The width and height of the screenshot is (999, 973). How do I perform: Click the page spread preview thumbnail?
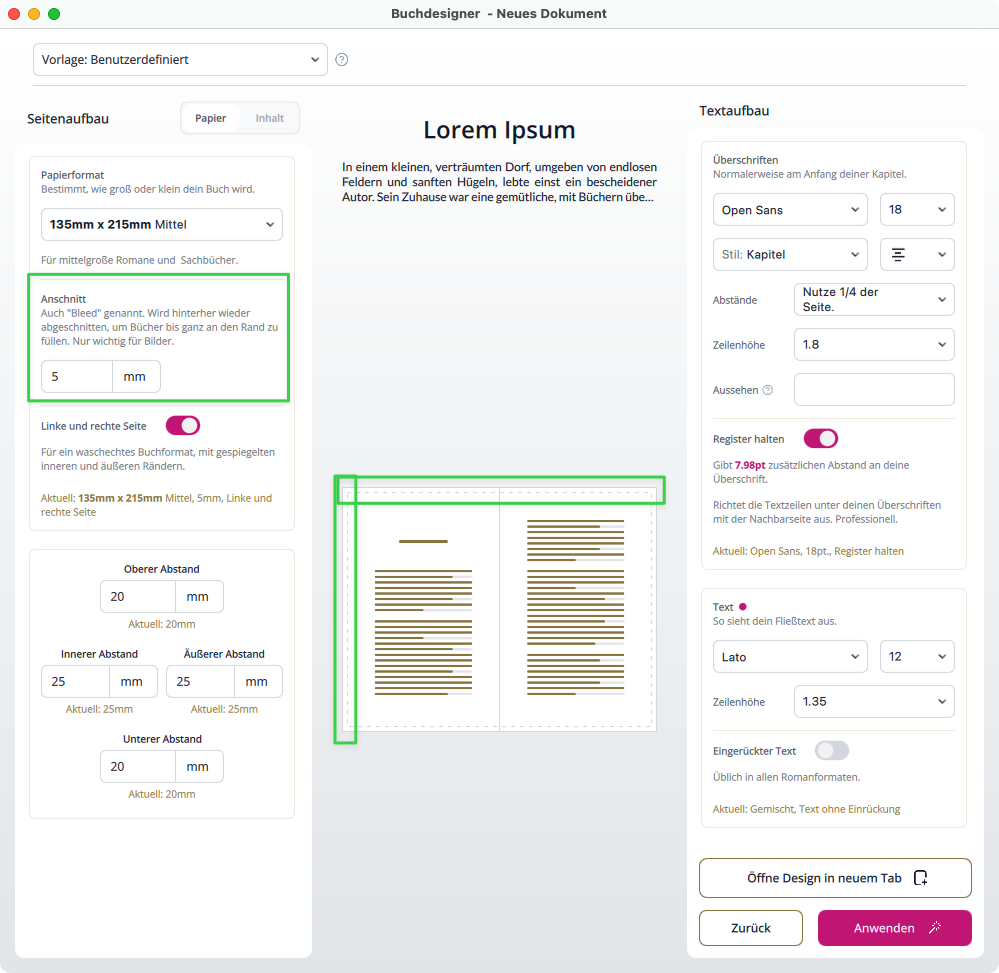tap(499, 609)
